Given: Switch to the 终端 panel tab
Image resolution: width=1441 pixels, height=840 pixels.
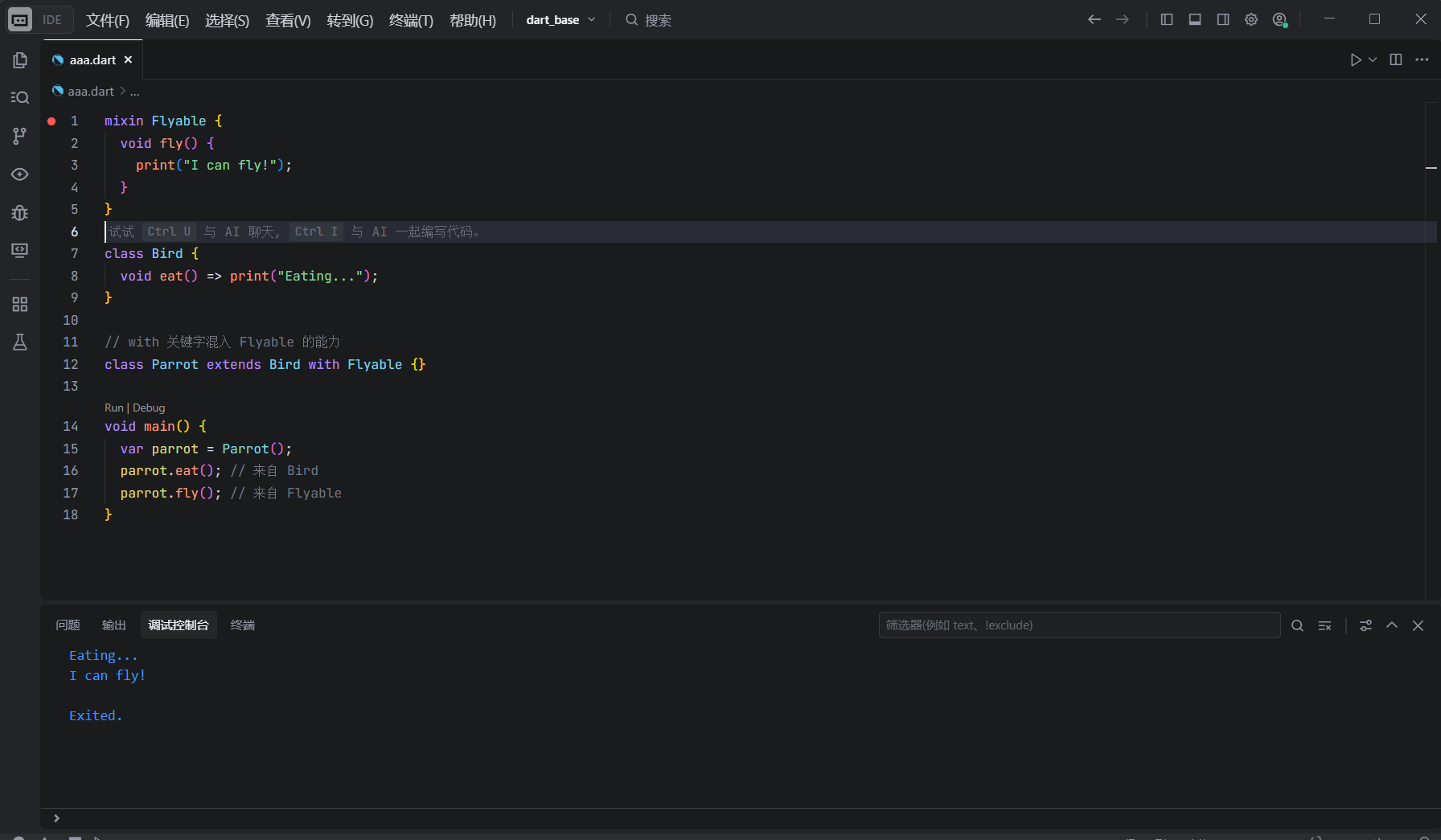Looking at the screenshot, I should click(242, 625).
